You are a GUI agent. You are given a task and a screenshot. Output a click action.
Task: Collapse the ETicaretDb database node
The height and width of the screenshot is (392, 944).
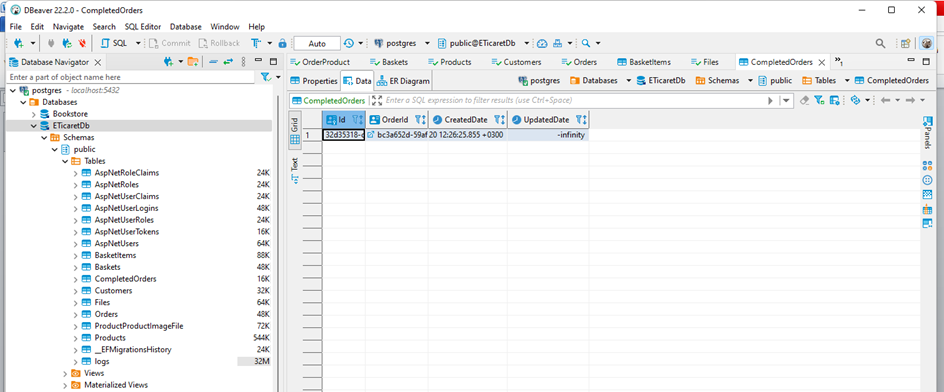pos(34,126)
